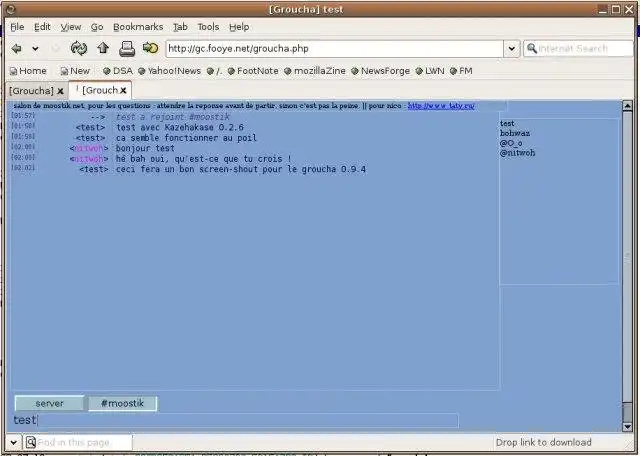Open the Tools menu
Screen dimensions: 640x456
(x=208, y=27)
